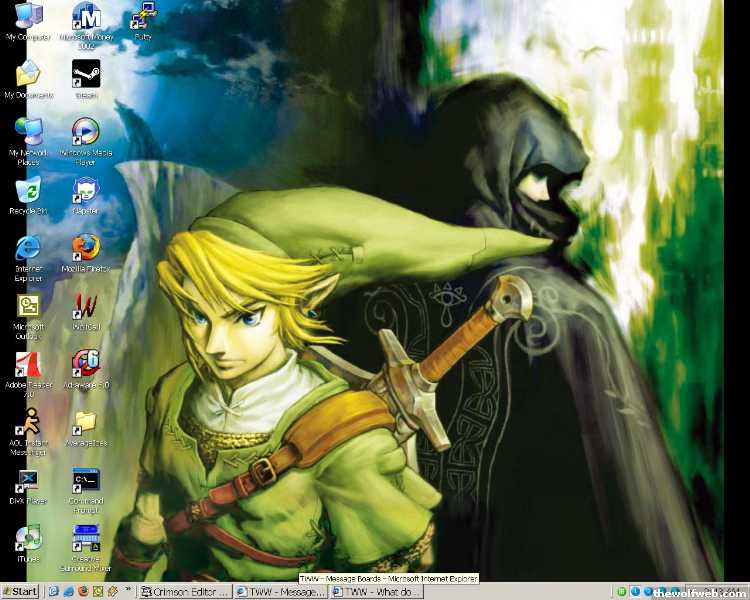
Task: Expand the Quick Launch overflow chevron
Action: pos(129,591)
